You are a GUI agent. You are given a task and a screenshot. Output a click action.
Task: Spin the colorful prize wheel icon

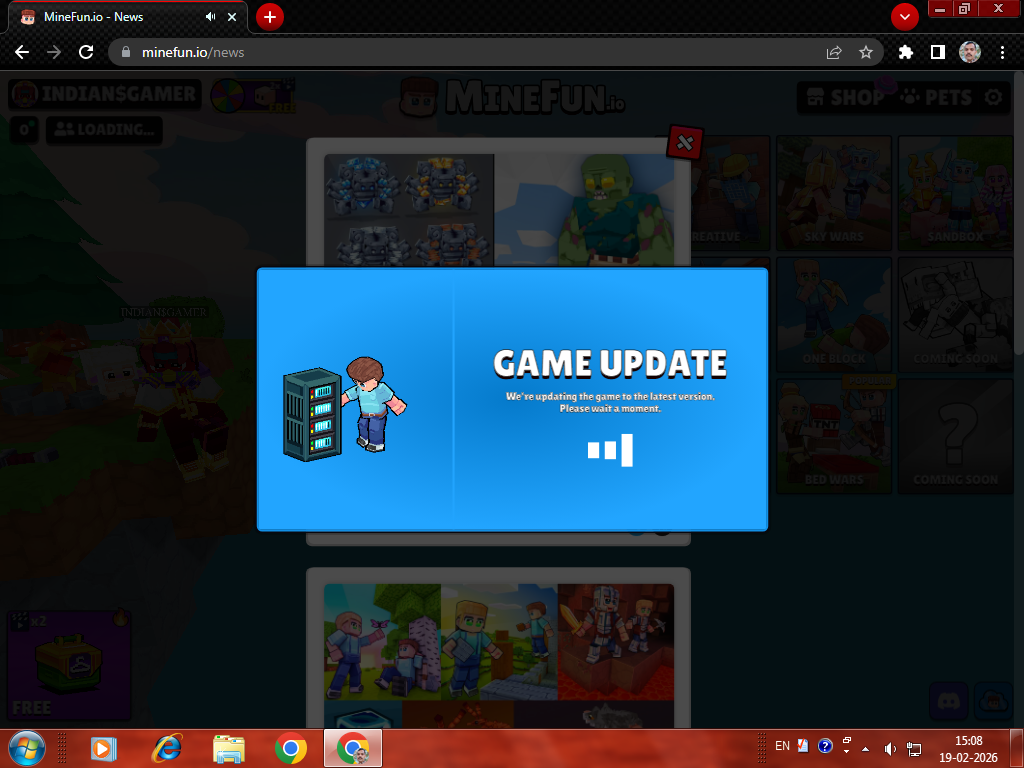click(x=228, y=96)
